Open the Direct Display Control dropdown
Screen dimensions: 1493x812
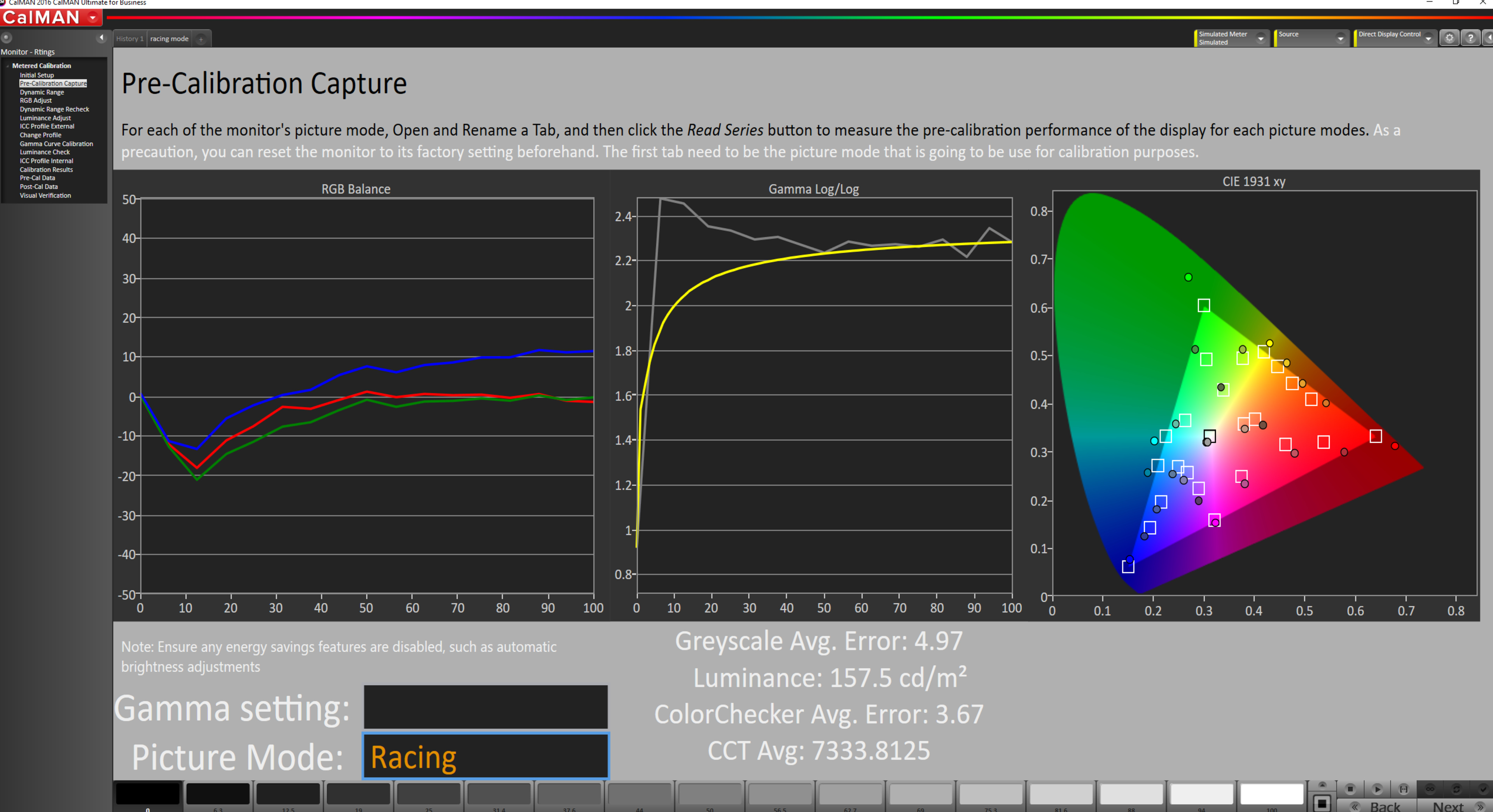click(x=1428, y=39)
